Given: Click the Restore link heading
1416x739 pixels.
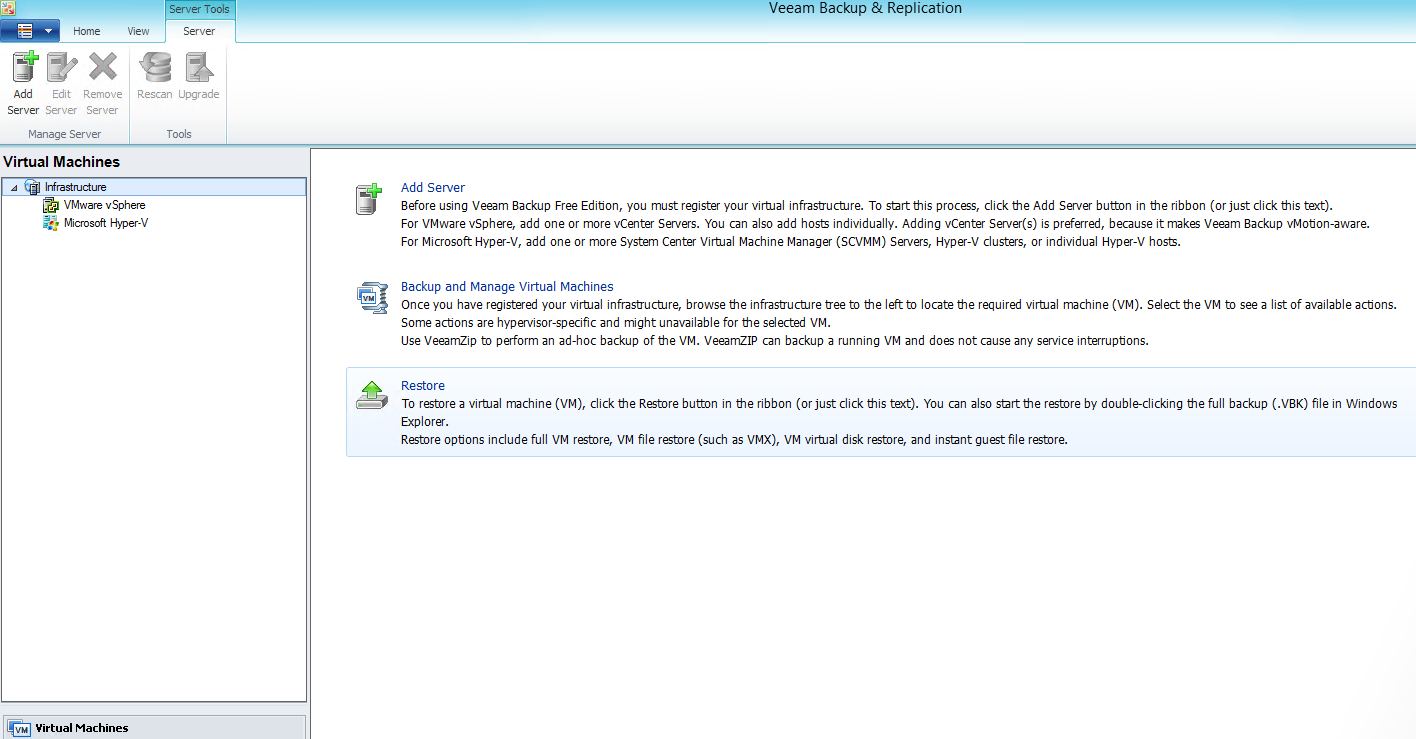Looking at the screenshot, I should (423, 385).
